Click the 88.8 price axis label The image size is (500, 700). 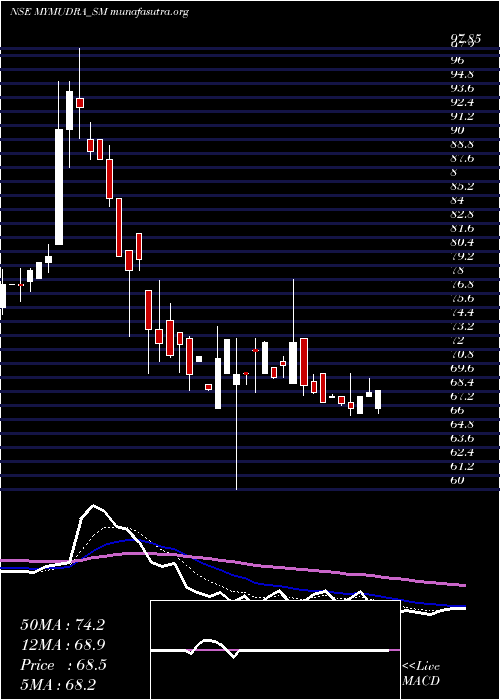(462, 144)
